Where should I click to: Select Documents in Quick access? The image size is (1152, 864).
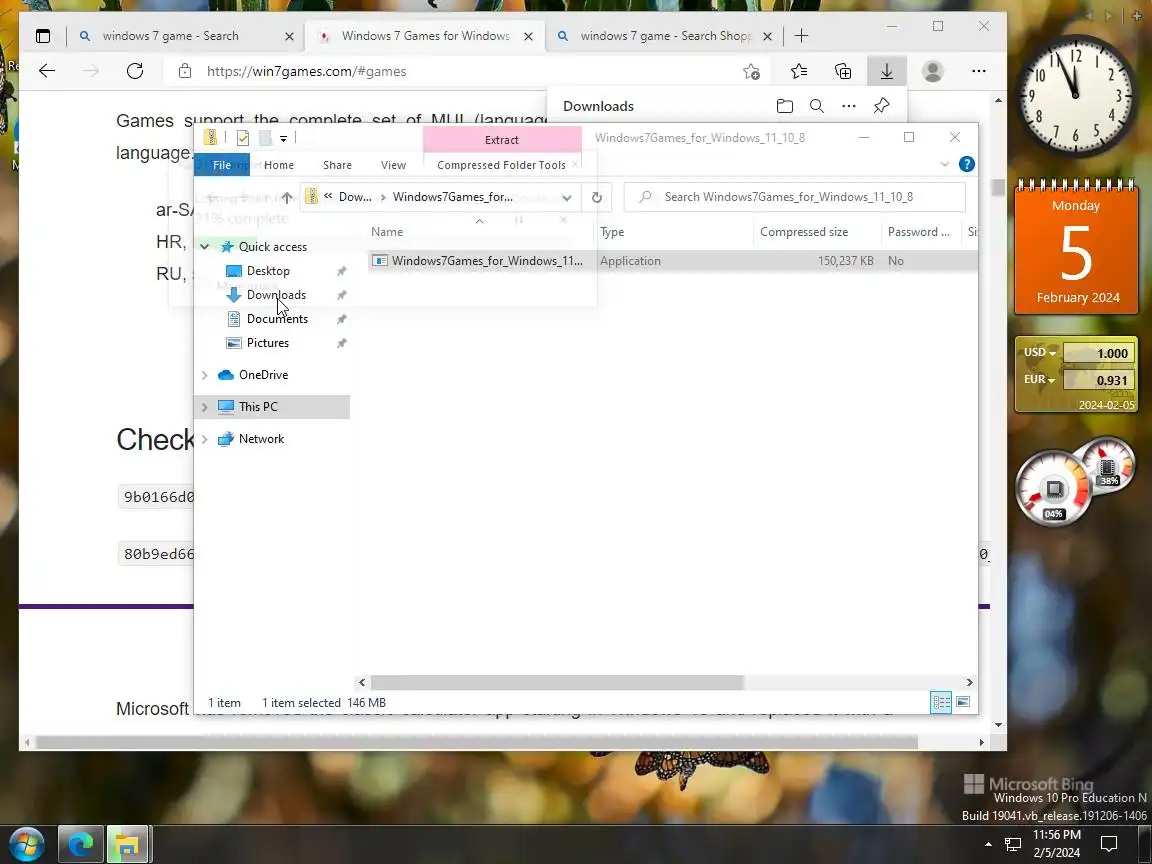(x=277, y=319)
